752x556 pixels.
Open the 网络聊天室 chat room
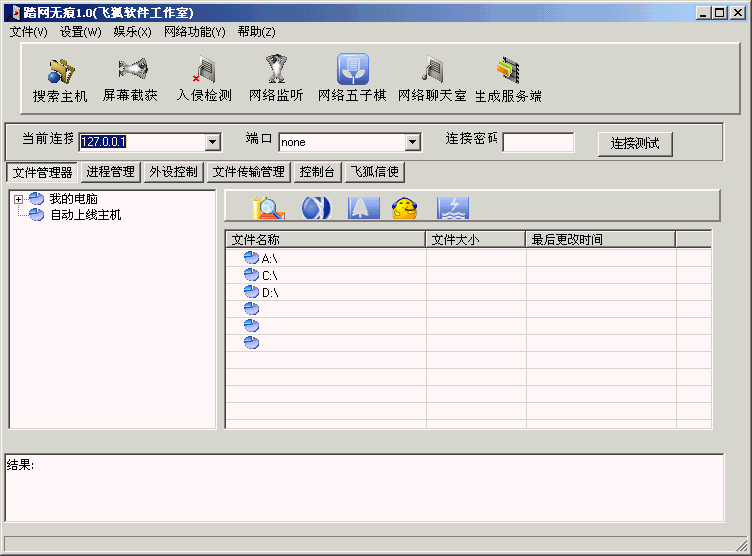click(x=432, y=71)
